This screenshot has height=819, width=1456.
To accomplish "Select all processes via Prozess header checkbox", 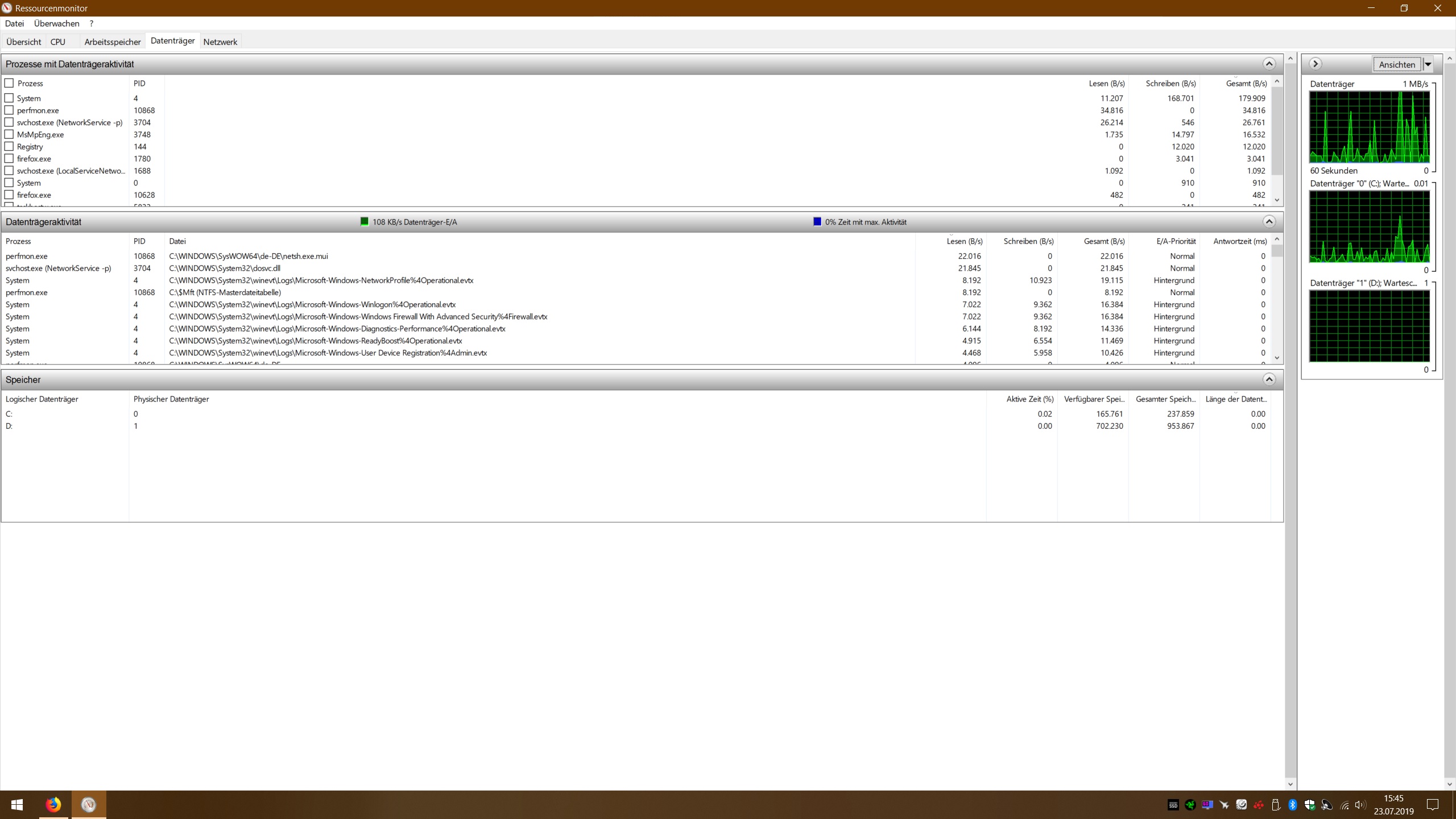I will 9,83.
